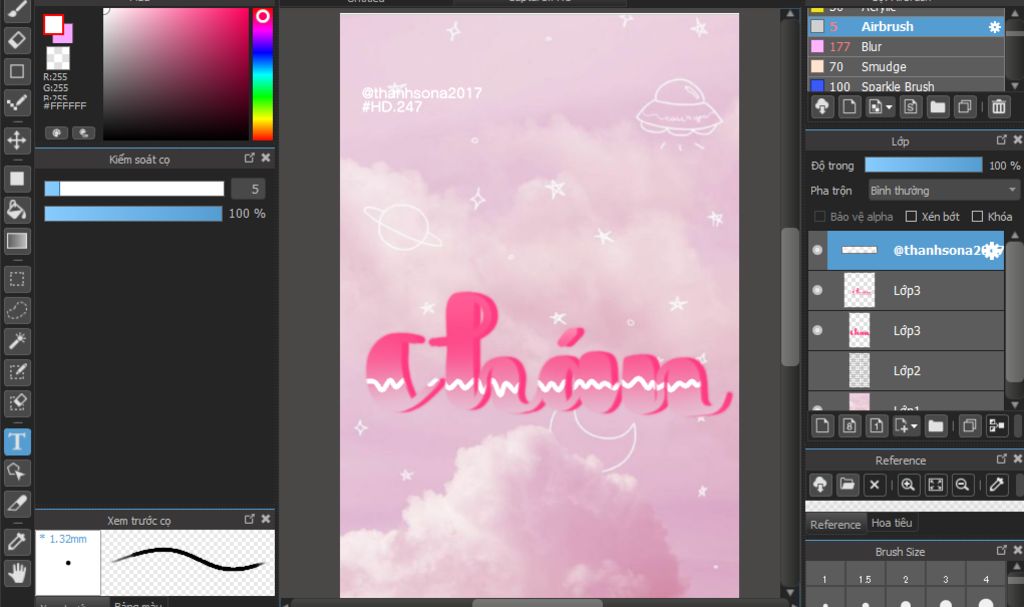Image resolution: width=1024 pixels, height=607 pixels.
Task: Delete selected brush with trash icon
Action: (999, 107)
